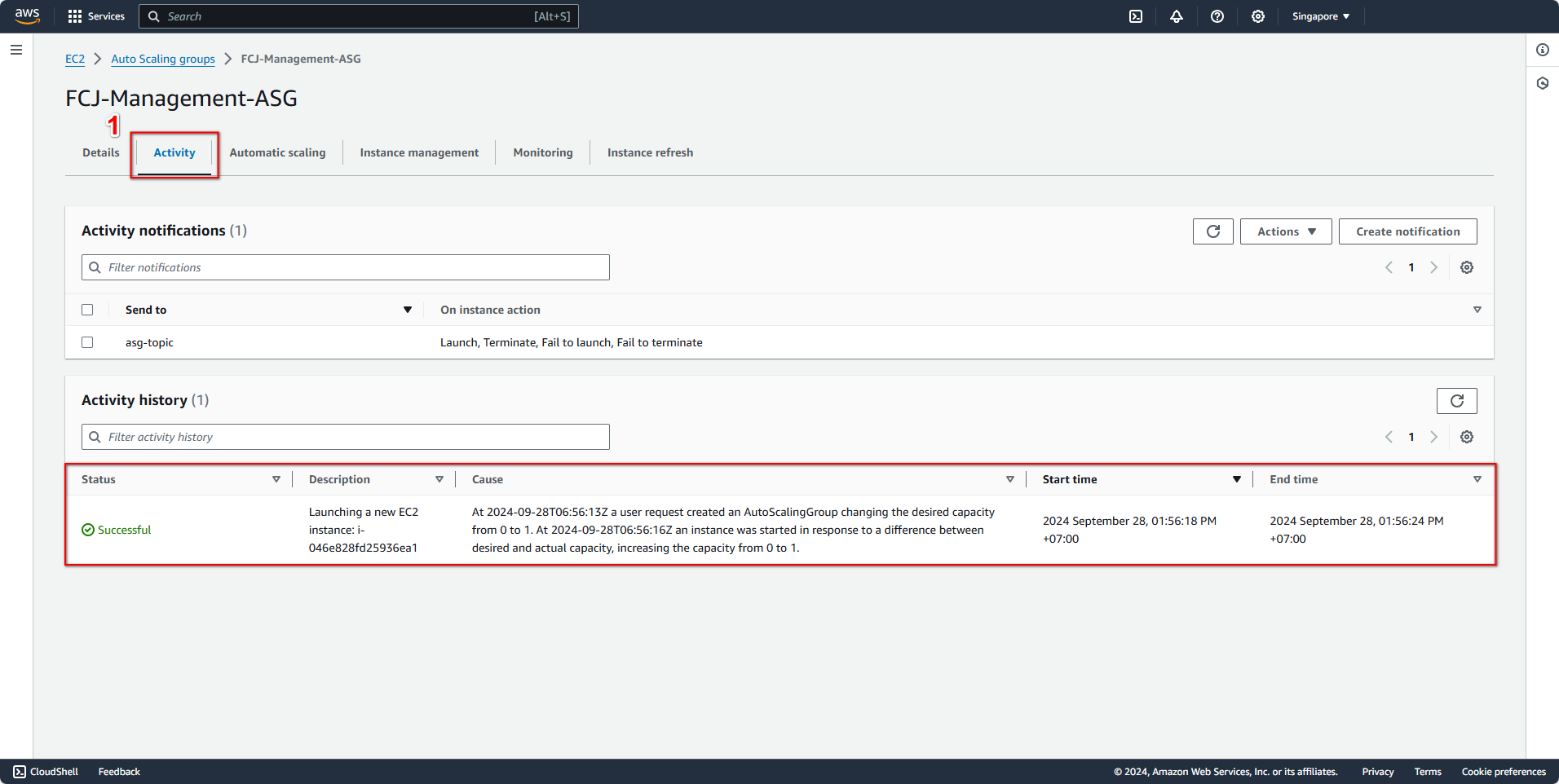The width and height of the screenshot is (1559, 784).
Task: Click the end time 01:56:24 PM cell
Action: pyautogui.click(x=1357, y=530)
